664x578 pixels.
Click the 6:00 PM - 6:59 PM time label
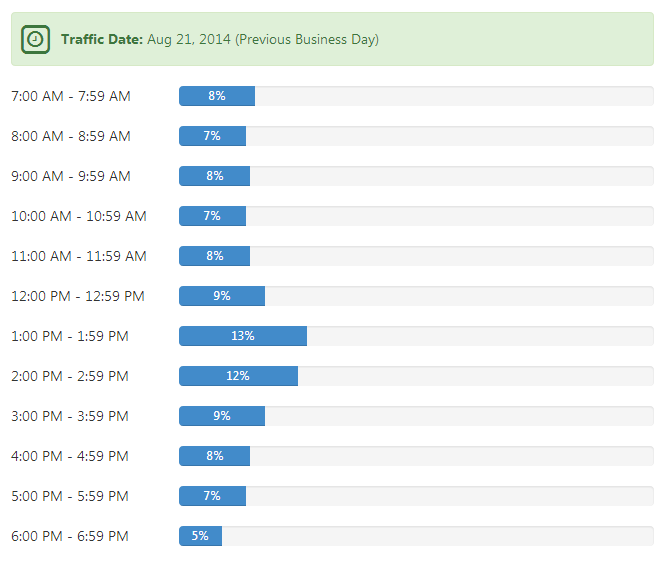[70, 536]
